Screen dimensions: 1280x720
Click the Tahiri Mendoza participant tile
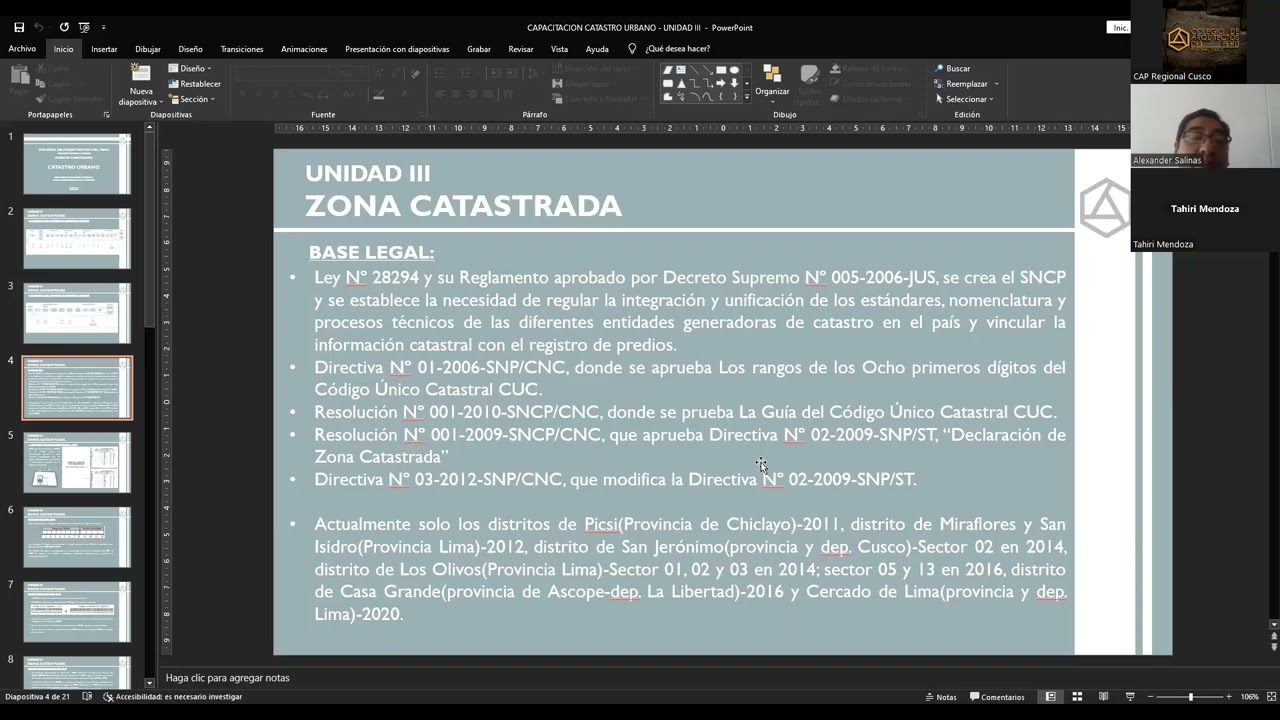[x=1205, y=210]
